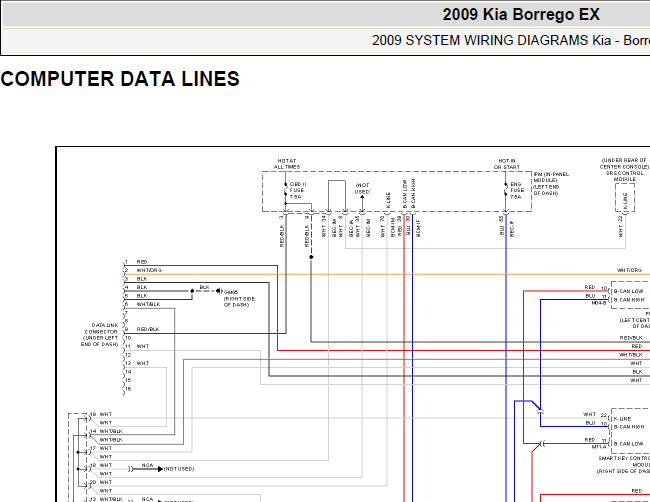This screenshot has height=502, width=650.
Task: Select "B-CAN HIGH" at M04-B pin 11
Action: click(x=629, y=300)
